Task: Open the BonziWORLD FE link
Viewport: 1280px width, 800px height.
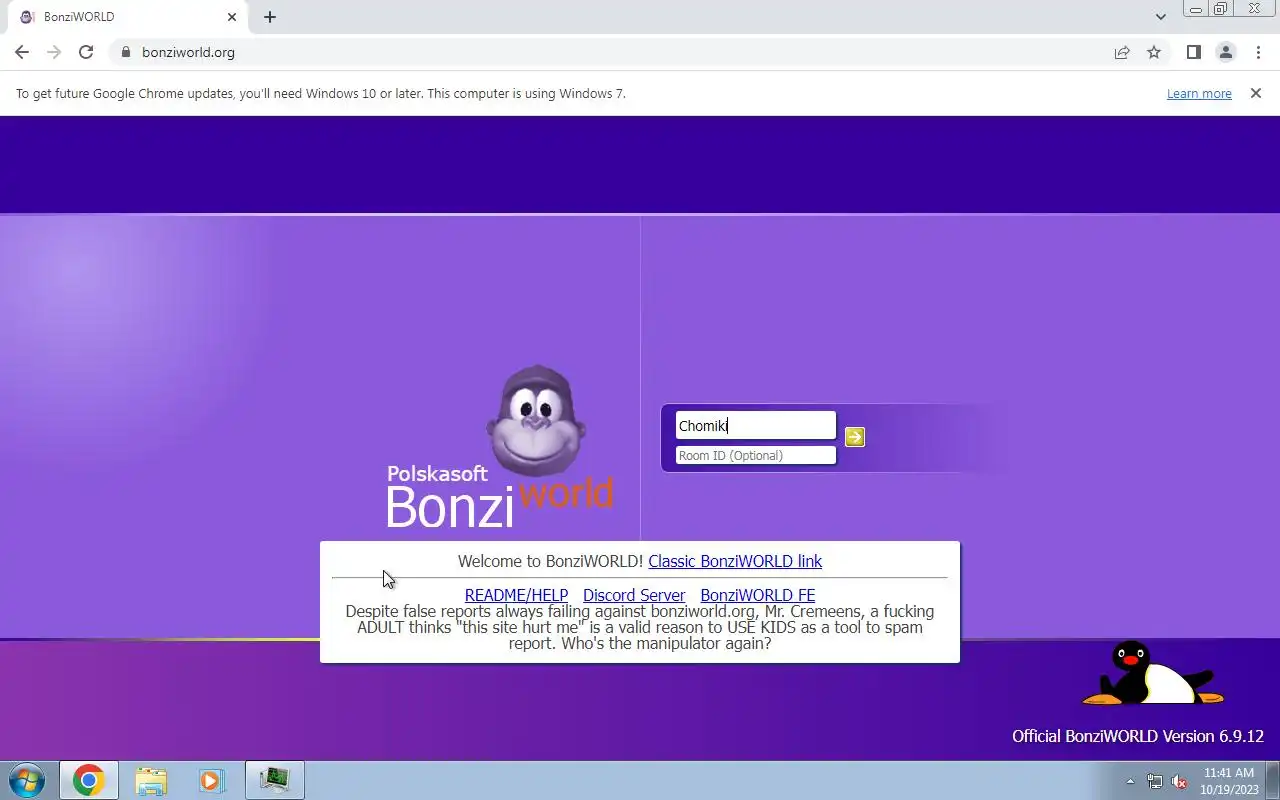Action: (758, 595)
